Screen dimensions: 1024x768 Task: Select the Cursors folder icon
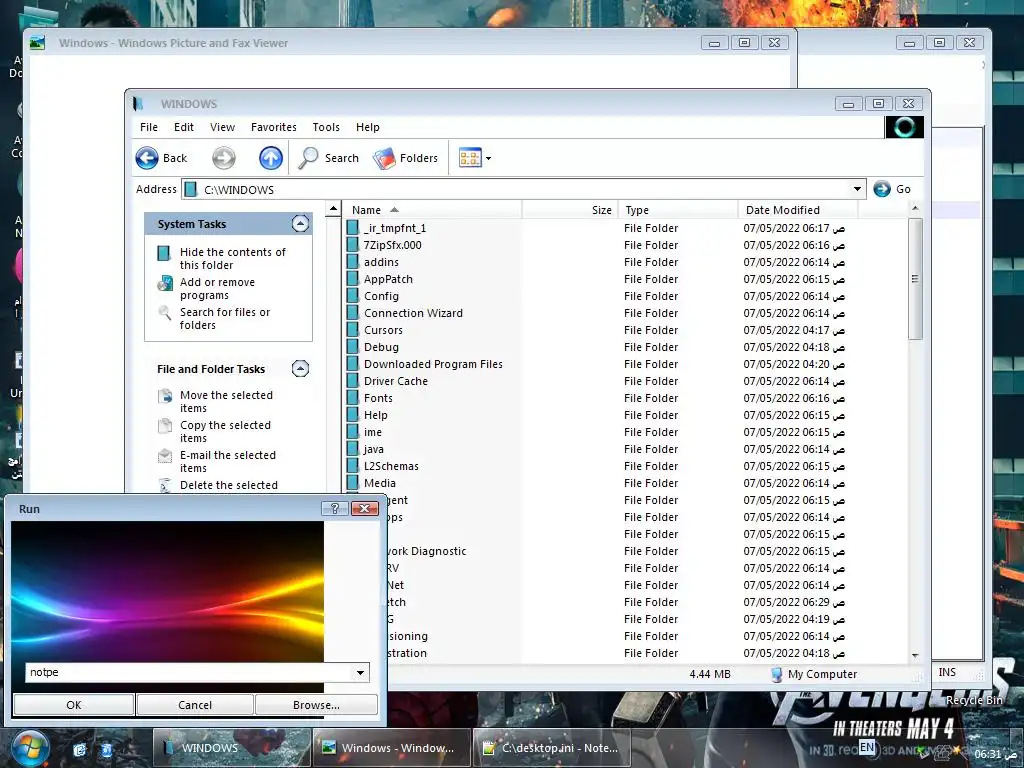click(x=353, y=330)
